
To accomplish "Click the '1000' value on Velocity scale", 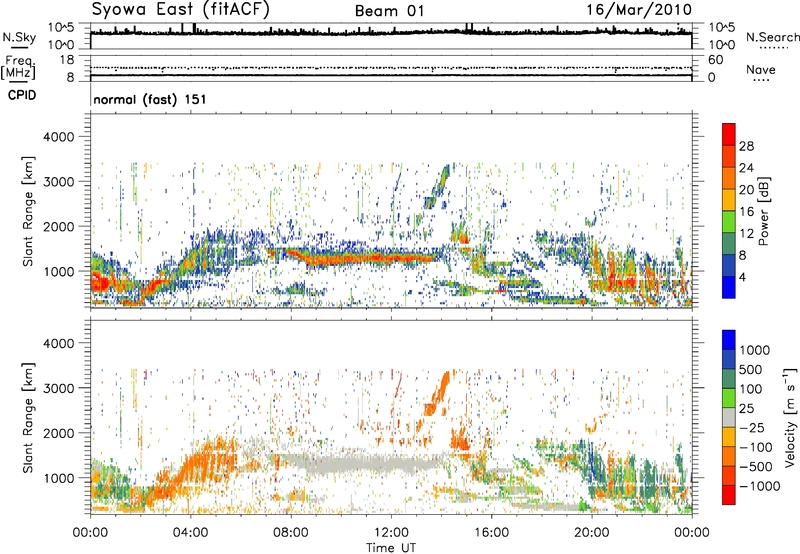I will pos(754,350).
